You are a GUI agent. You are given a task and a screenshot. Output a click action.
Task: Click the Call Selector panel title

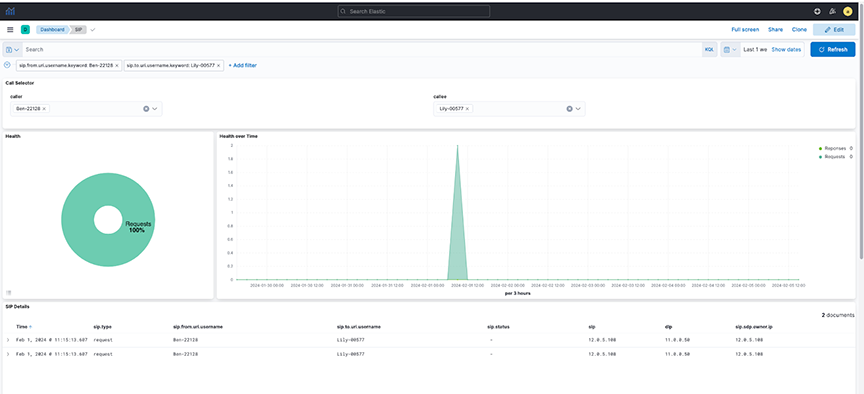click(20, 83)
